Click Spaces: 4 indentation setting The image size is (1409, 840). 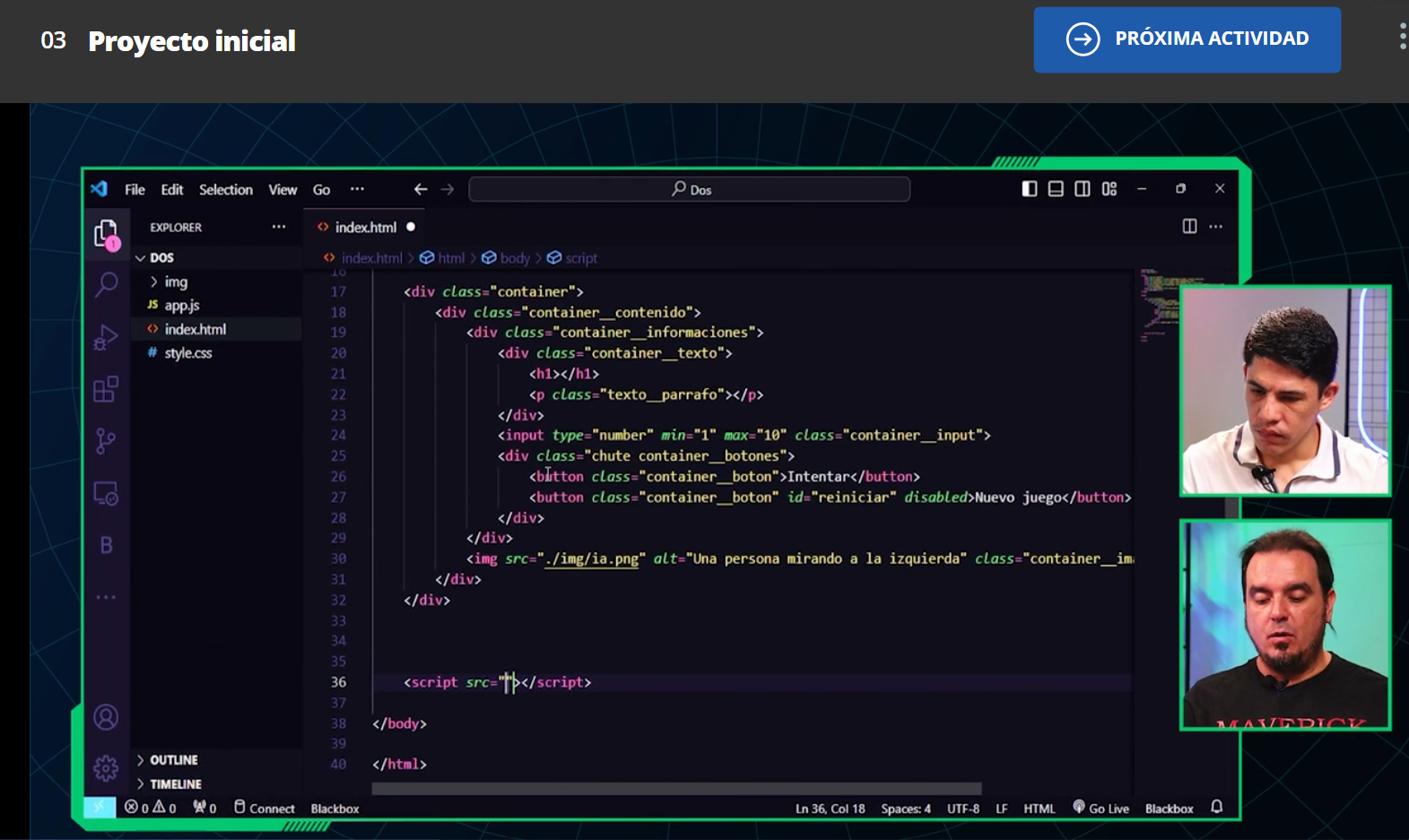[905, 809]
